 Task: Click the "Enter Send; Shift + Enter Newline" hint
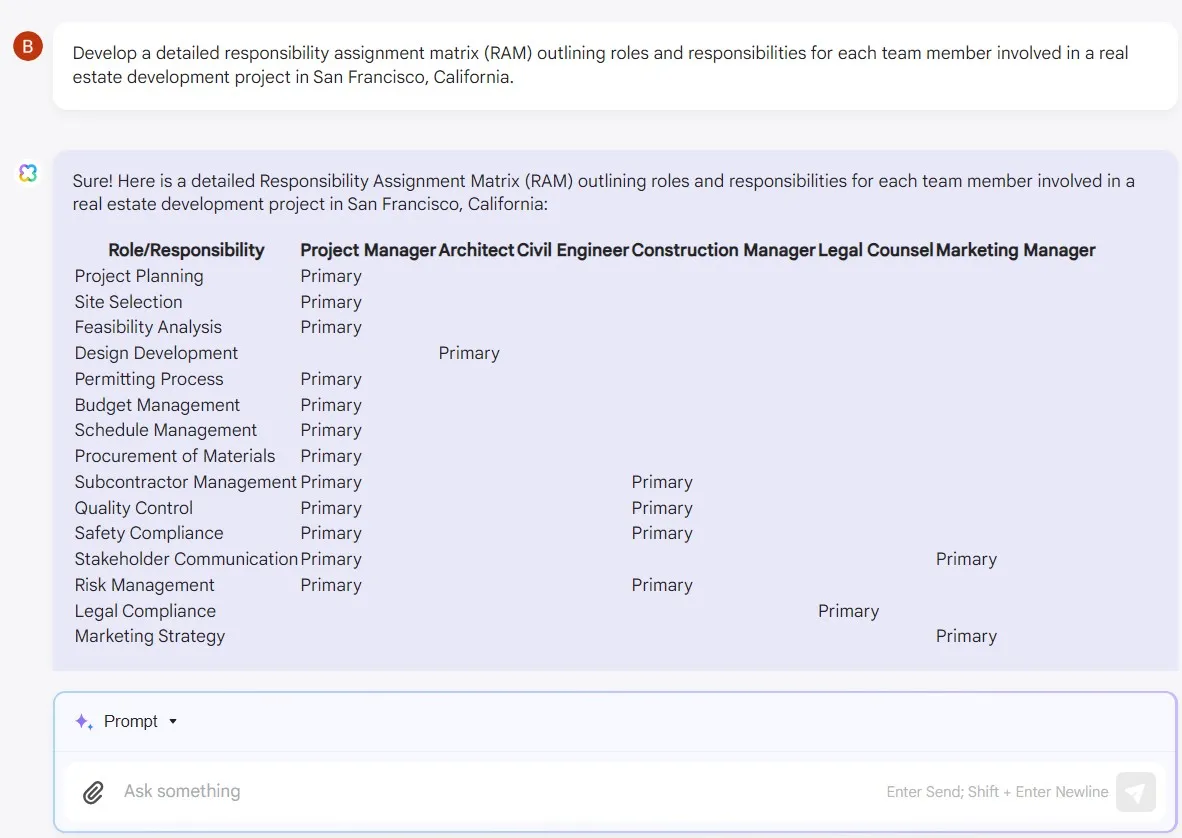[997, 792]
